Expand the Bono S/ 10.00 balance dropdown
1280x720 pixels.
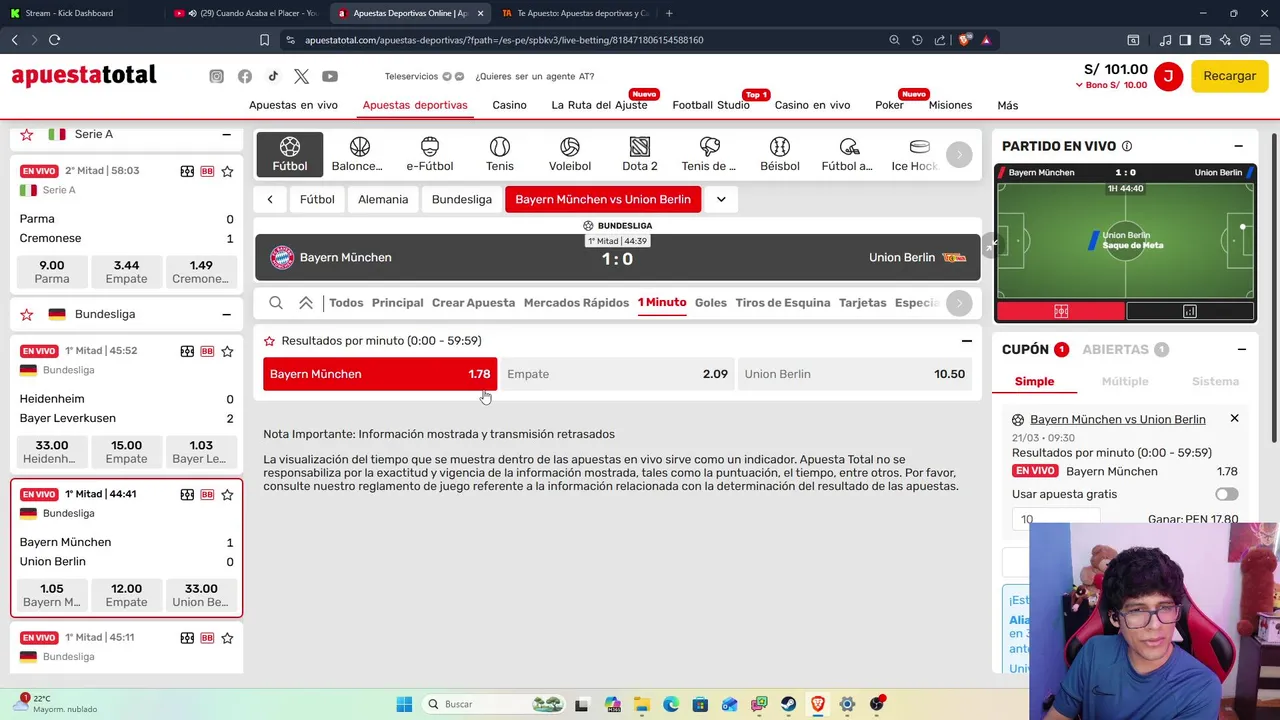pyautogui.click(x=1111, y=85)
